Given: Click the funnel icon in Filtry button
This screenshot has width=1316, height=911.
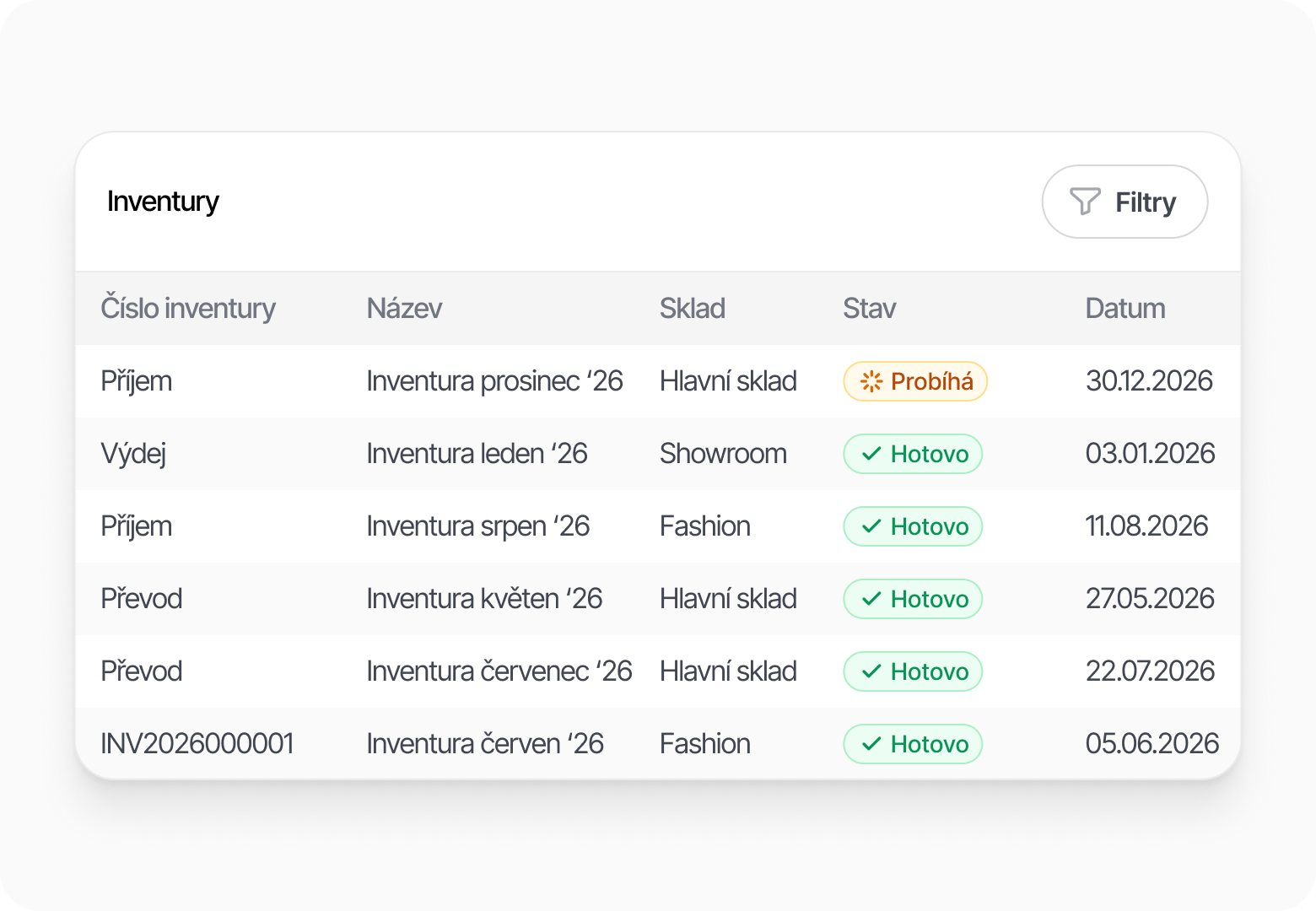Looking at the screenshot, I should (x=1085, y=202).
